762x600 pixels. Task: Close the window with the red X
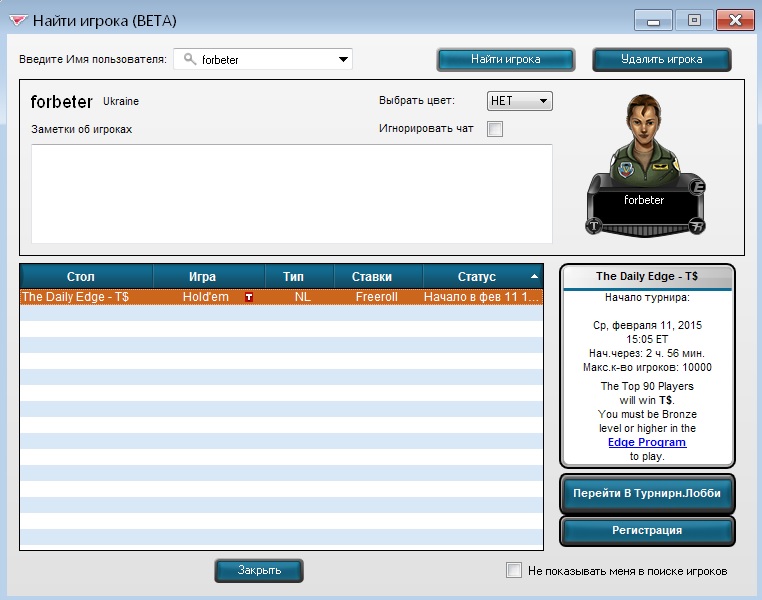(x=735, y=20)
